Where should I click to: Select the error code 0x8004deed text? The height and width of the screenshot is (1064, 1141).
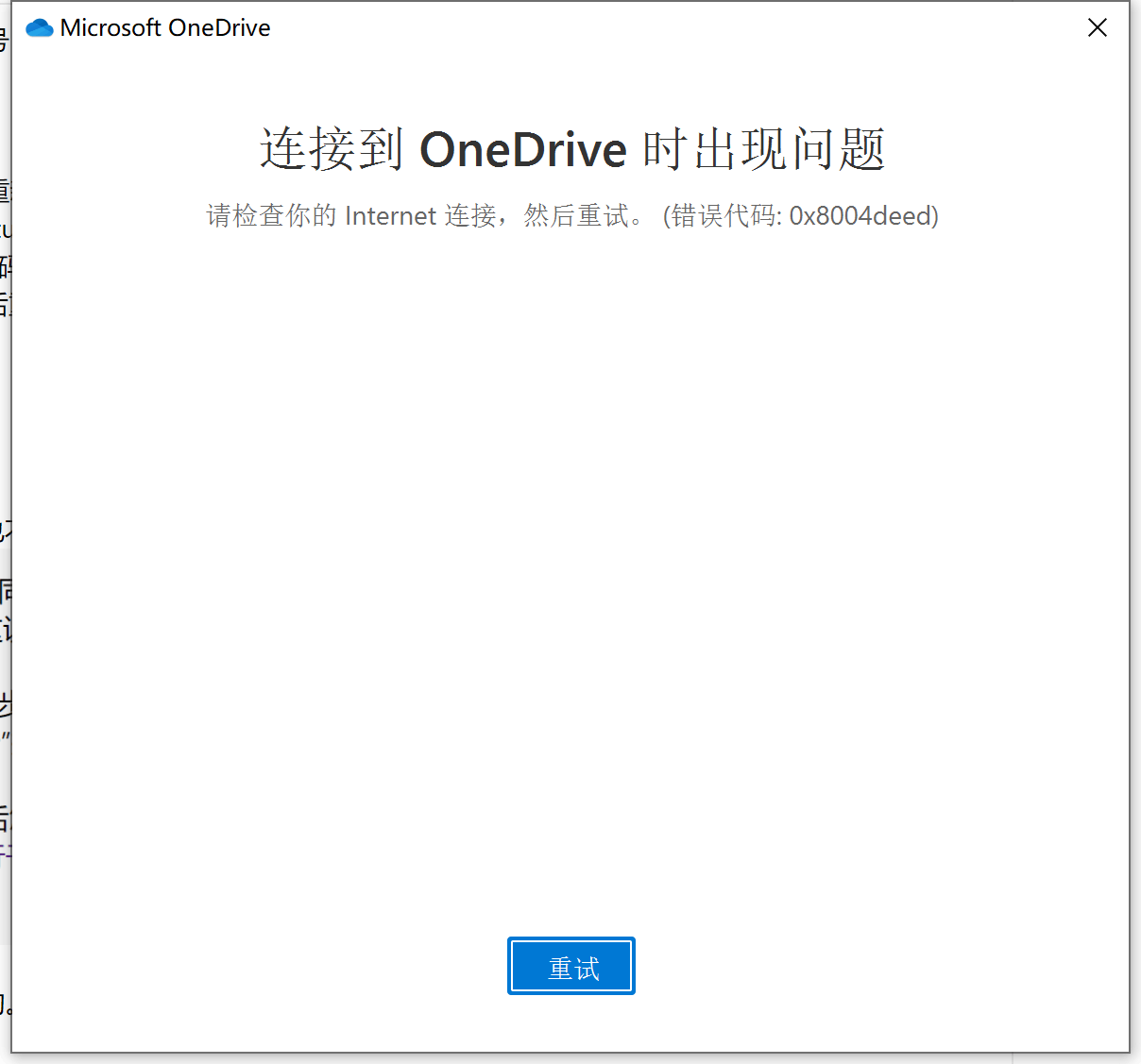tap(860, 216)
